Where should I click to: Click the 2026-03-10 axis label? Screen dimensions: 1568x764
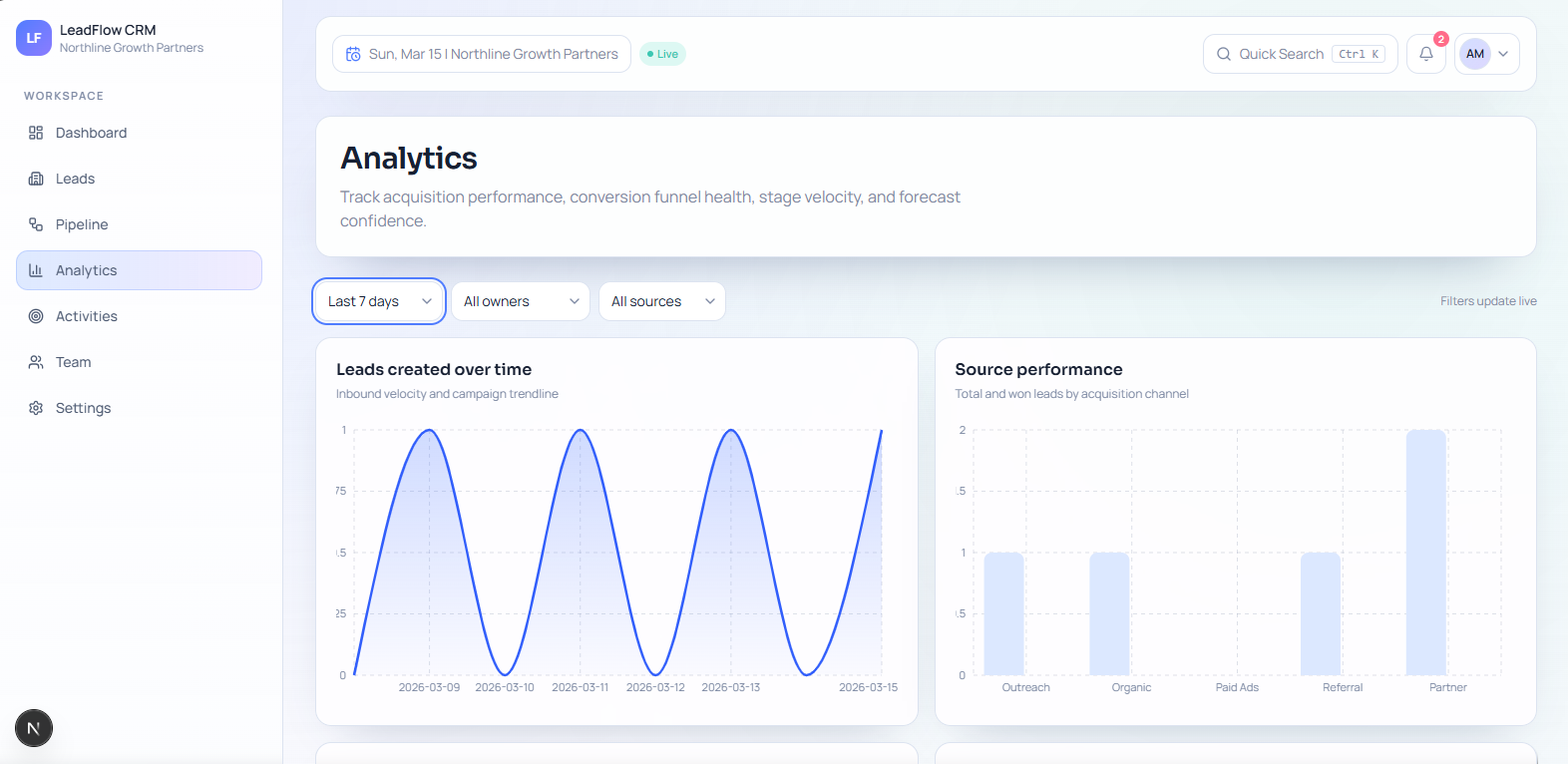click(505, 687)
